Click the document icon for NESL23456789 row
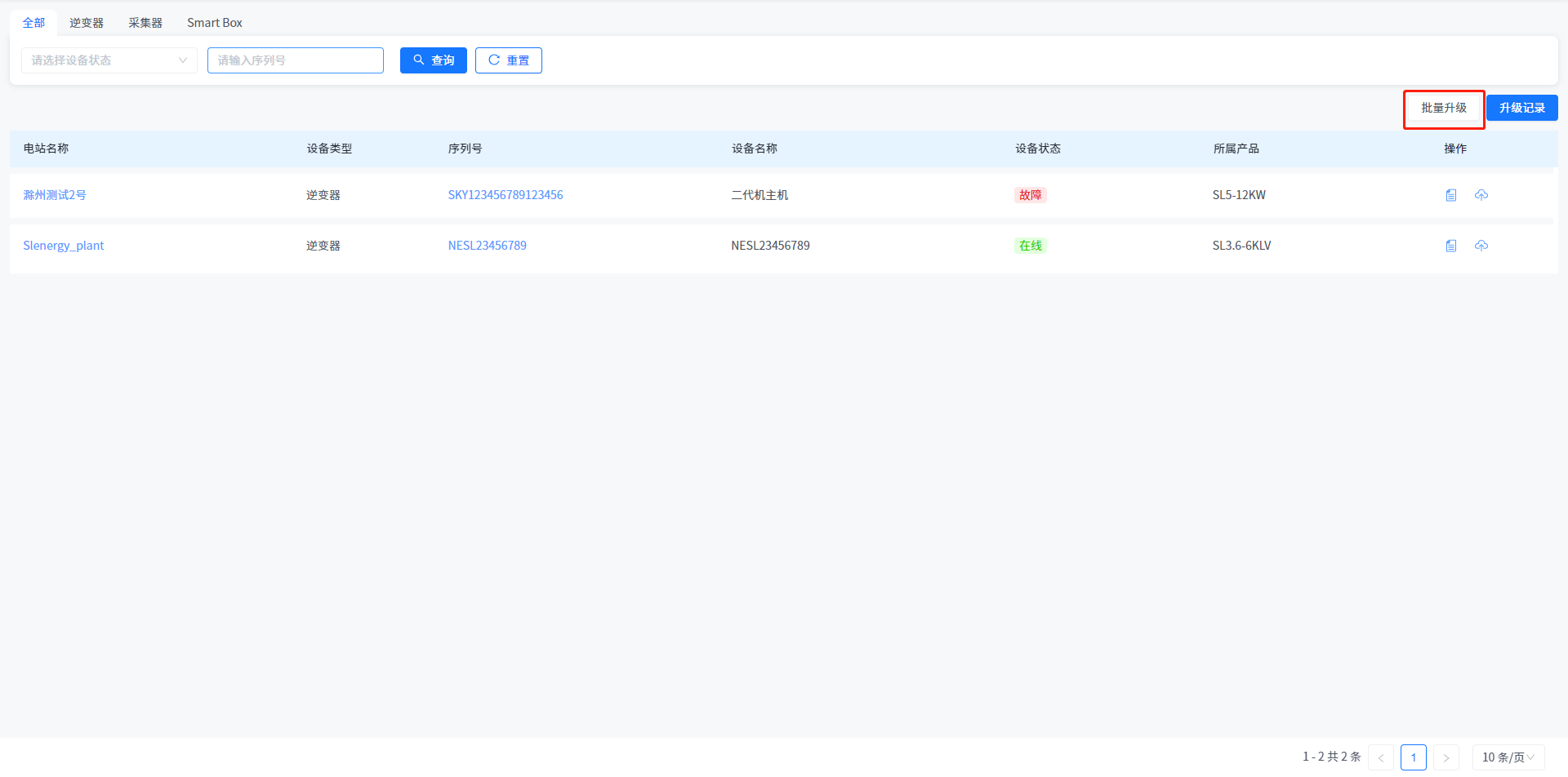The image size is (1568, 777). click(1451, 246)
